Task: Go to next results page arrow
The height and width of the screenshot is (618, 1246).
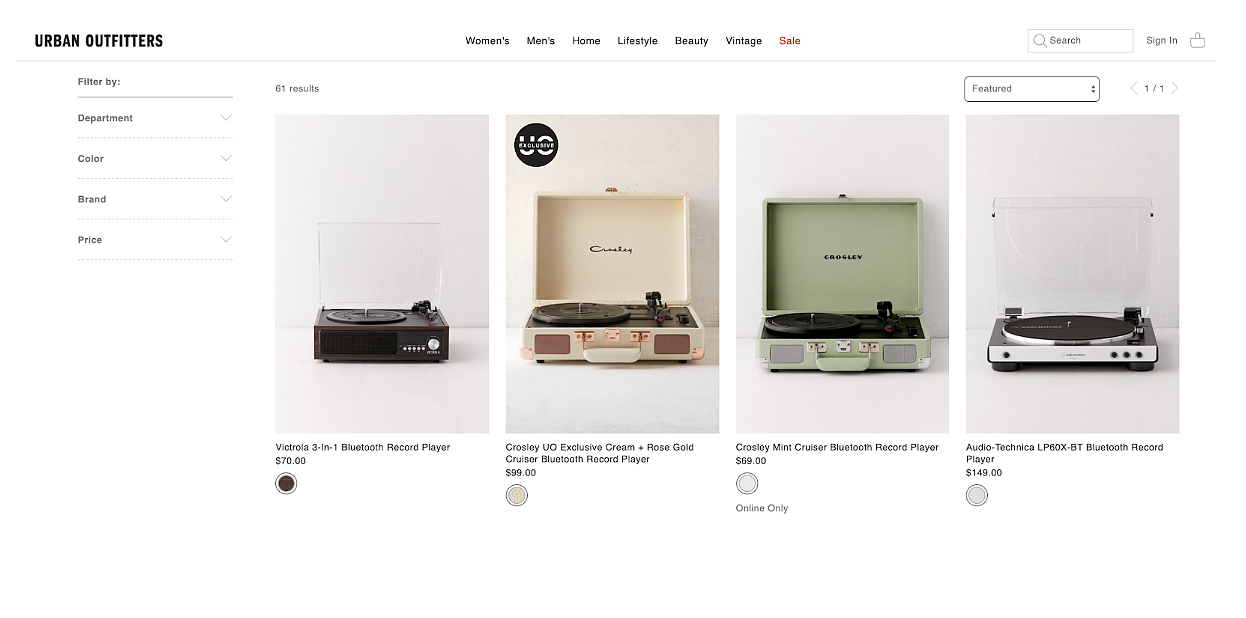Action: (x=1175, y=88)
